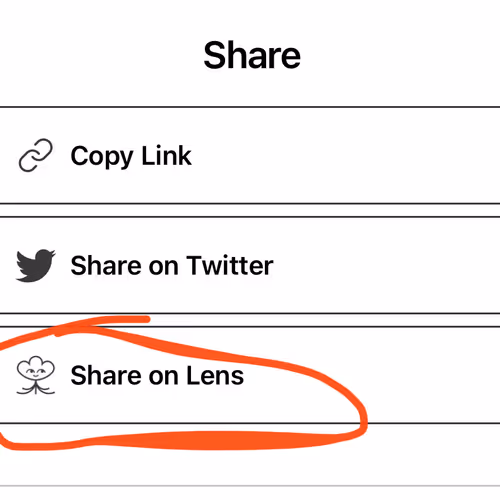Click the chain link icon
This screenshot has height=500, width=500.
(x=36, y=155)
